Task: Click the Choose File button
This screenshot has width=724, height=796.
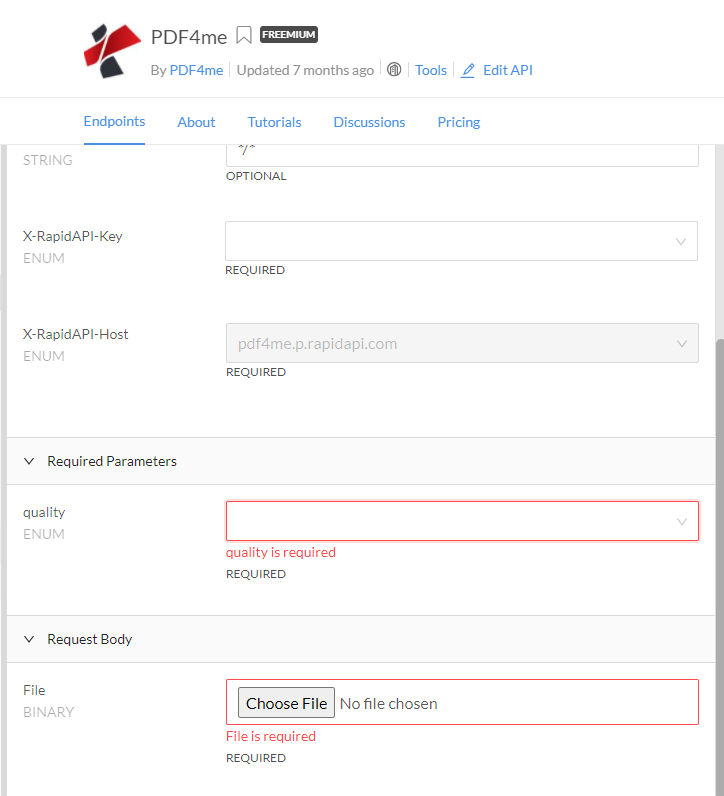Action: 286,703
